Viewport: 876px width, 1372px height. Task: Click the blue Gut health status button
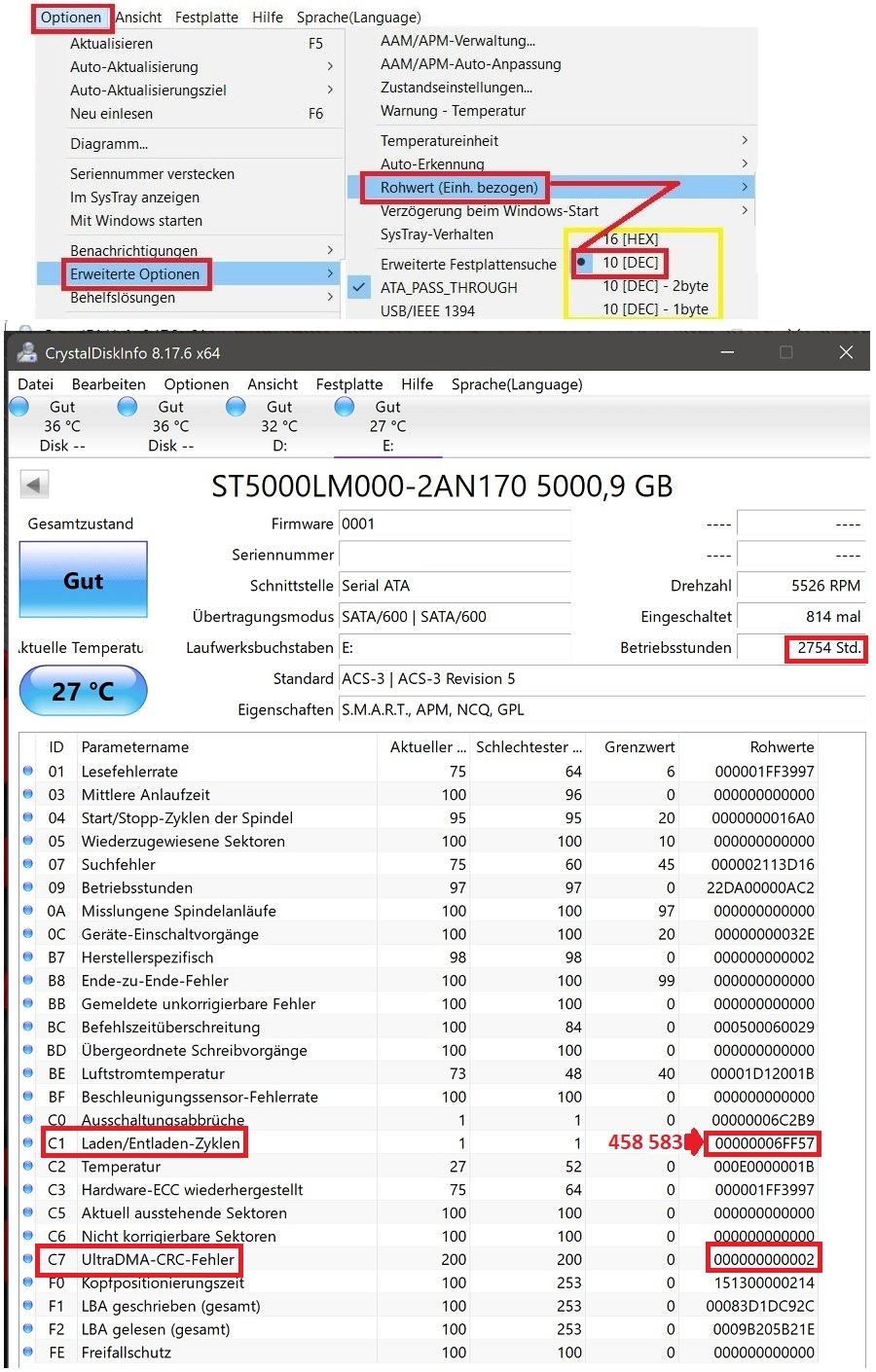point(84,581)
